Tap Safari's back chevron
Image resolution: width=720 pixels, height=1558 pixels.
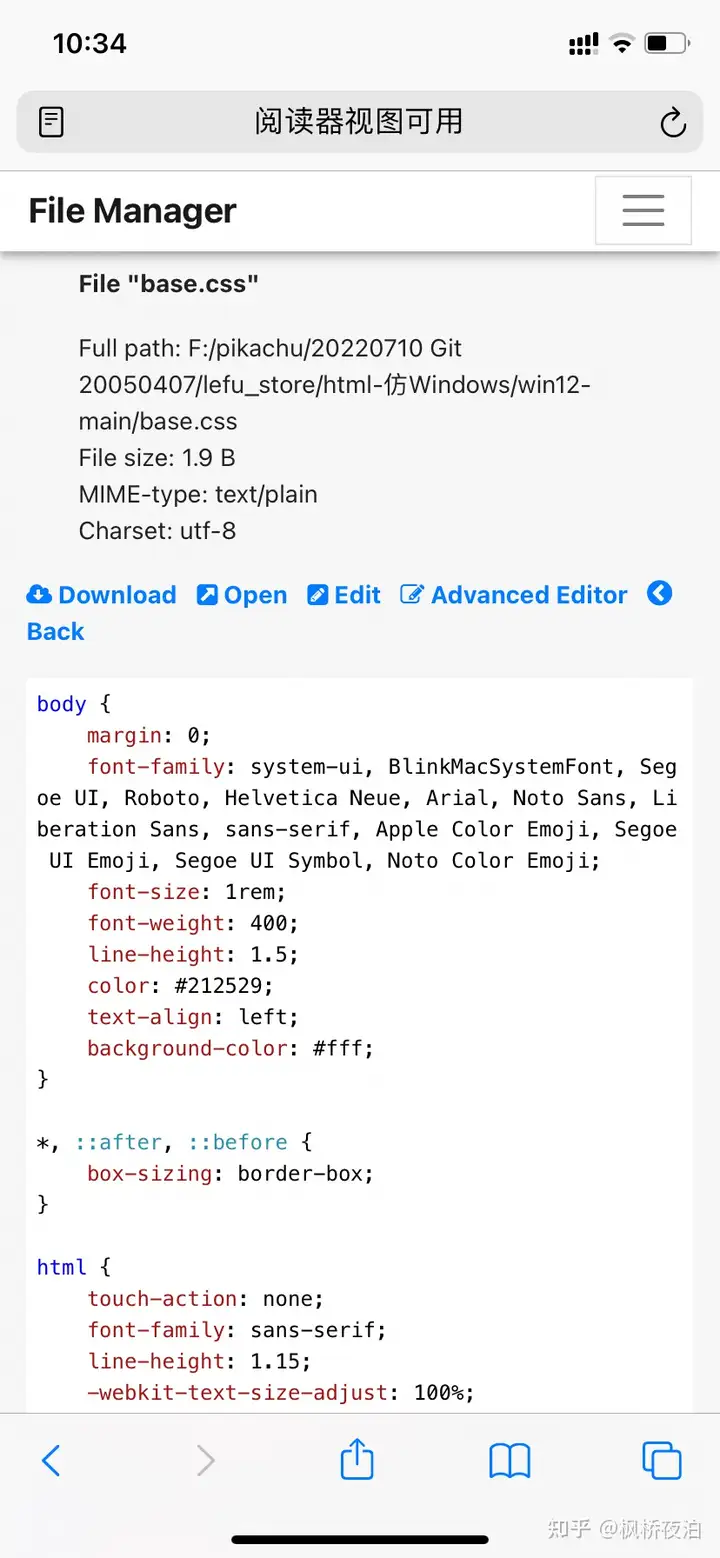click(x=51, y=1461)
